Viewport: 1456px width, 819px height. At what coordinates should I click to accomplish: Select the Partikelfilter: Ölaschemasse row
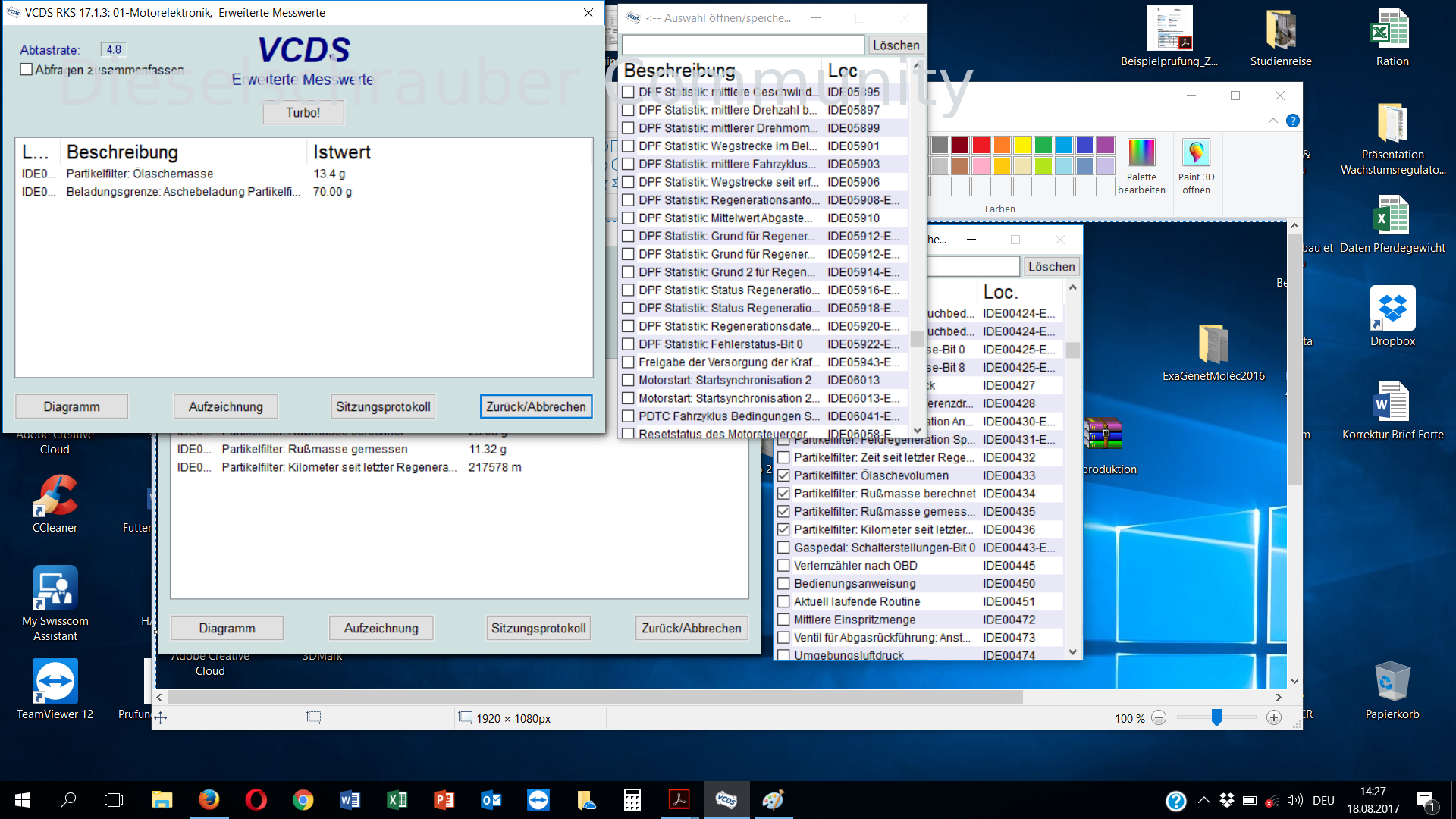point(303,174)
